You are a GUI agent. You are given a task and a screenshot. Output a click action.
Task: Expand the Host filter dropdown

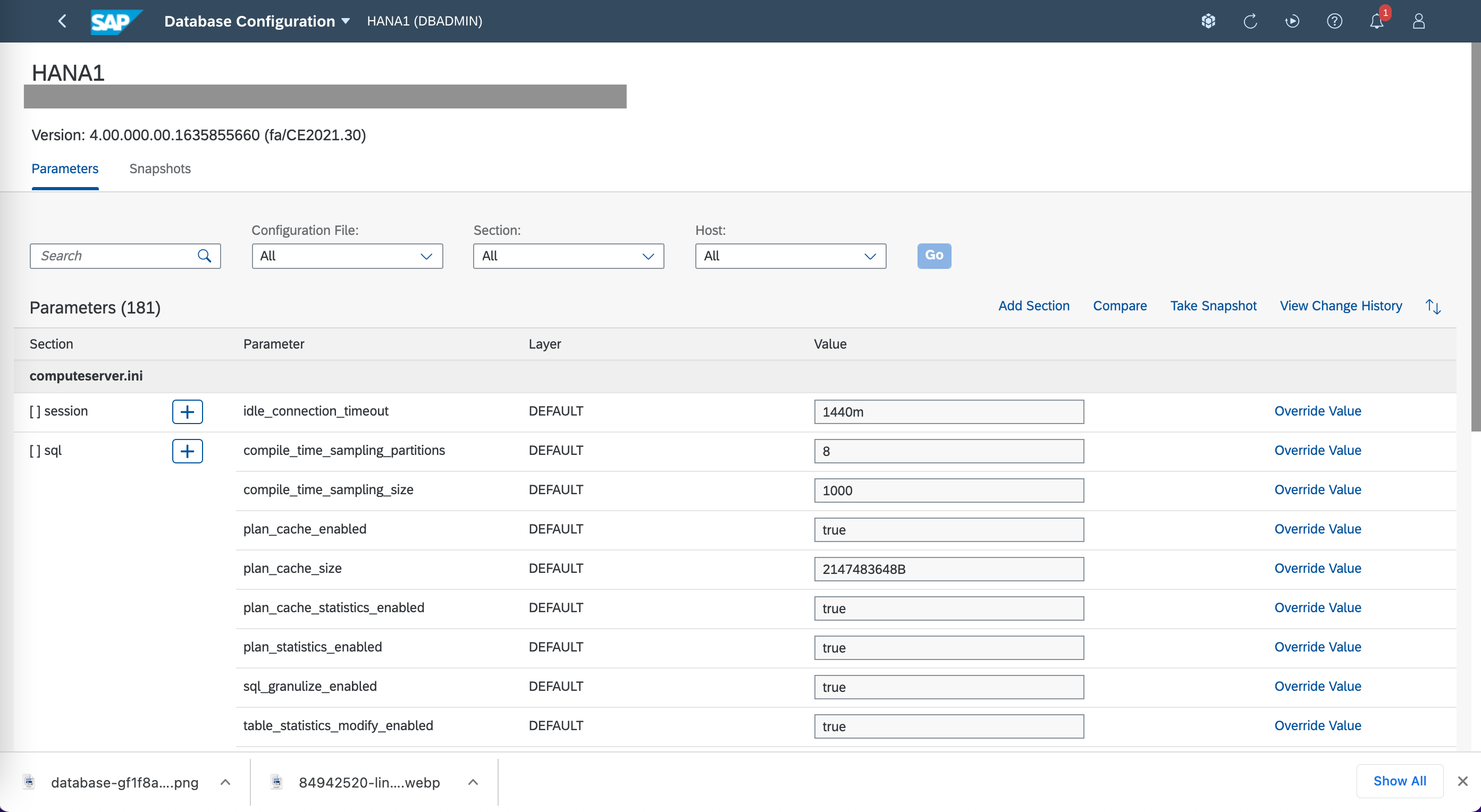[869, 256]
